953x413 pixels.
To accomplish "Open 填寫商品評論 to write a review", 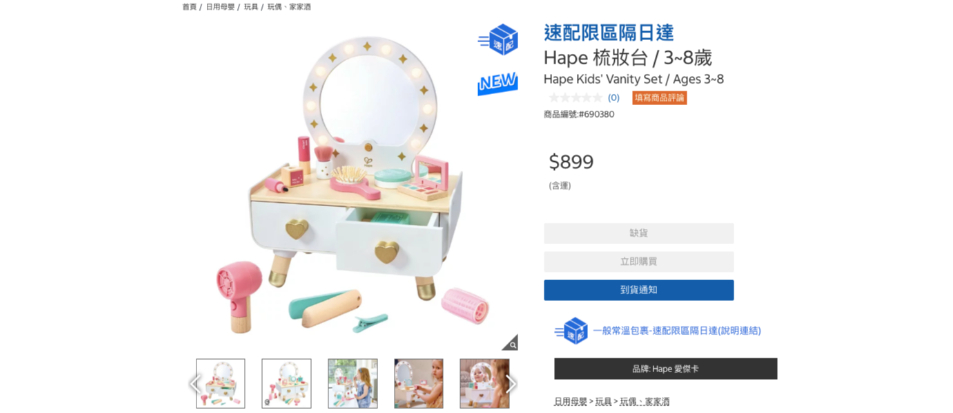I will click(659, 98).
